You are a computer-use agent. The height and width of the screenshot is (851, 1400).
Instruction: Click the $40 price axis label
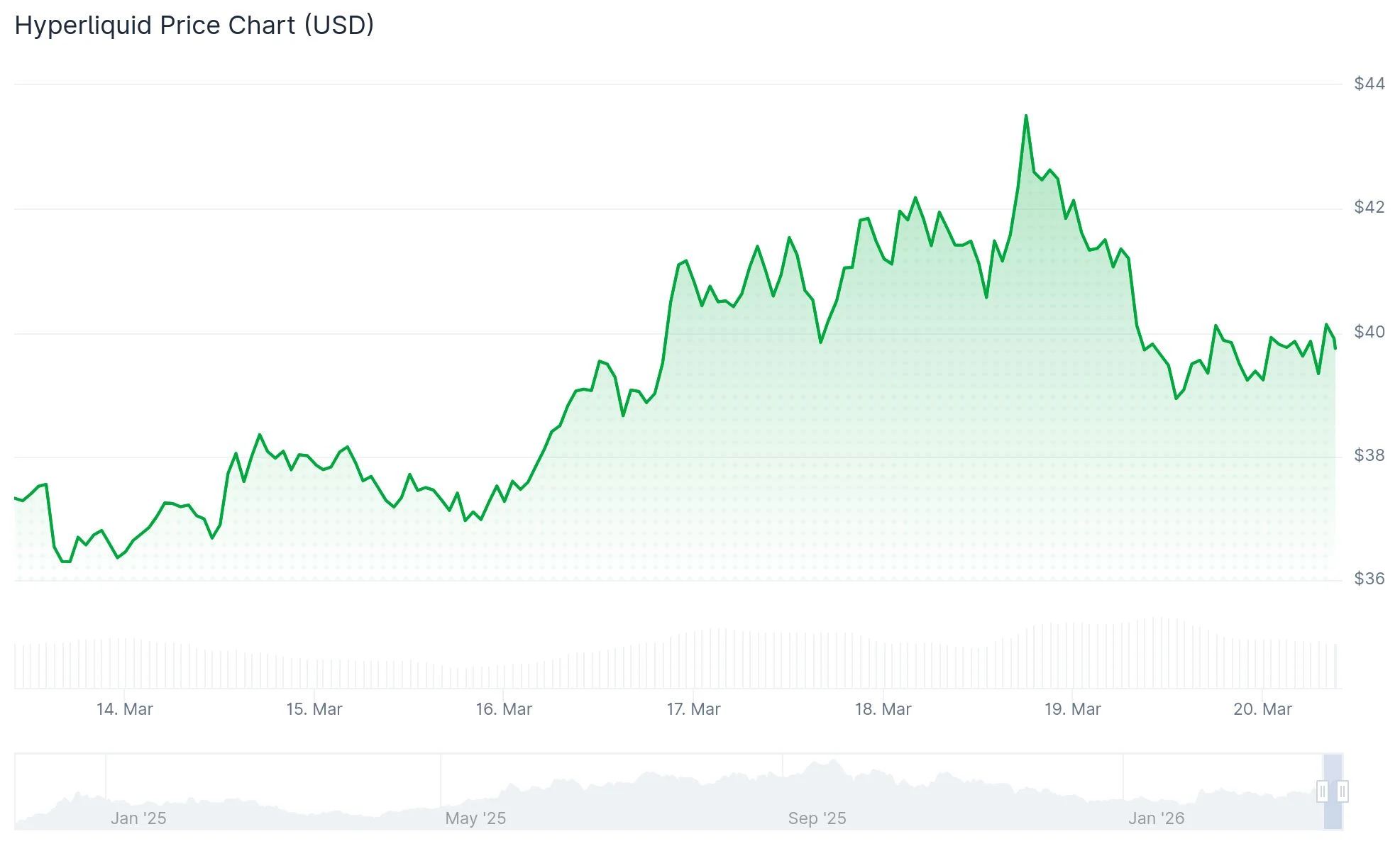1369,332
